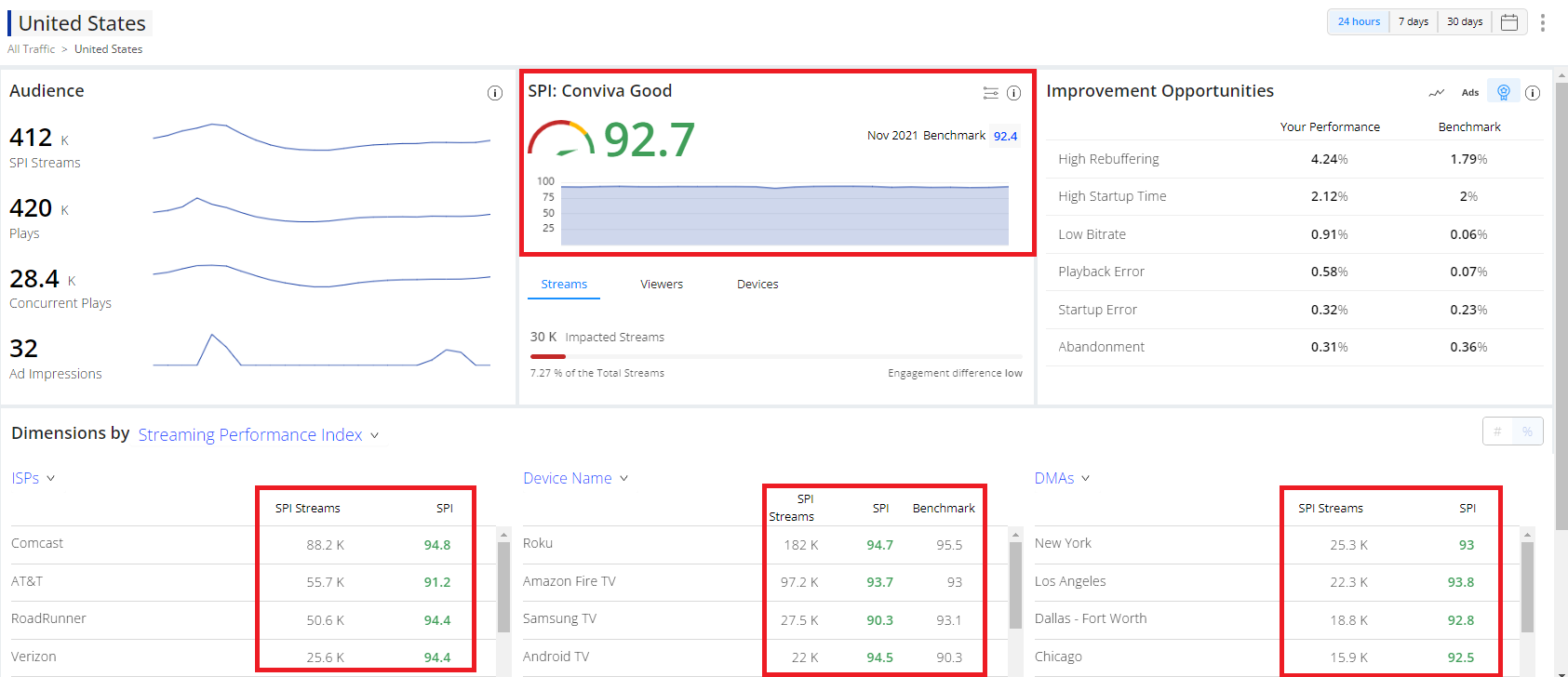Open SPI panel settings sliders icon
Viewport: 1568px width, 677px height.
click(990, 93)
